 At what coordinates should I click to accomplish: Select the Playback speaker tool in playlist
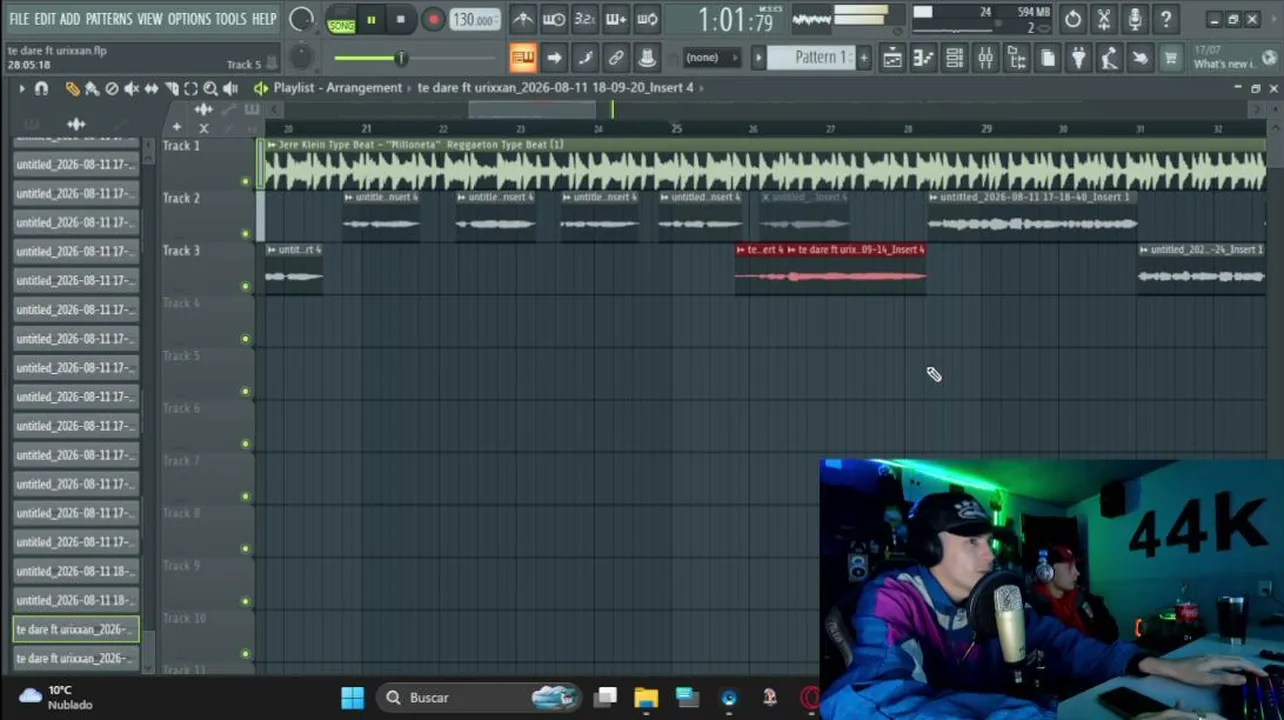click(230, 89)
